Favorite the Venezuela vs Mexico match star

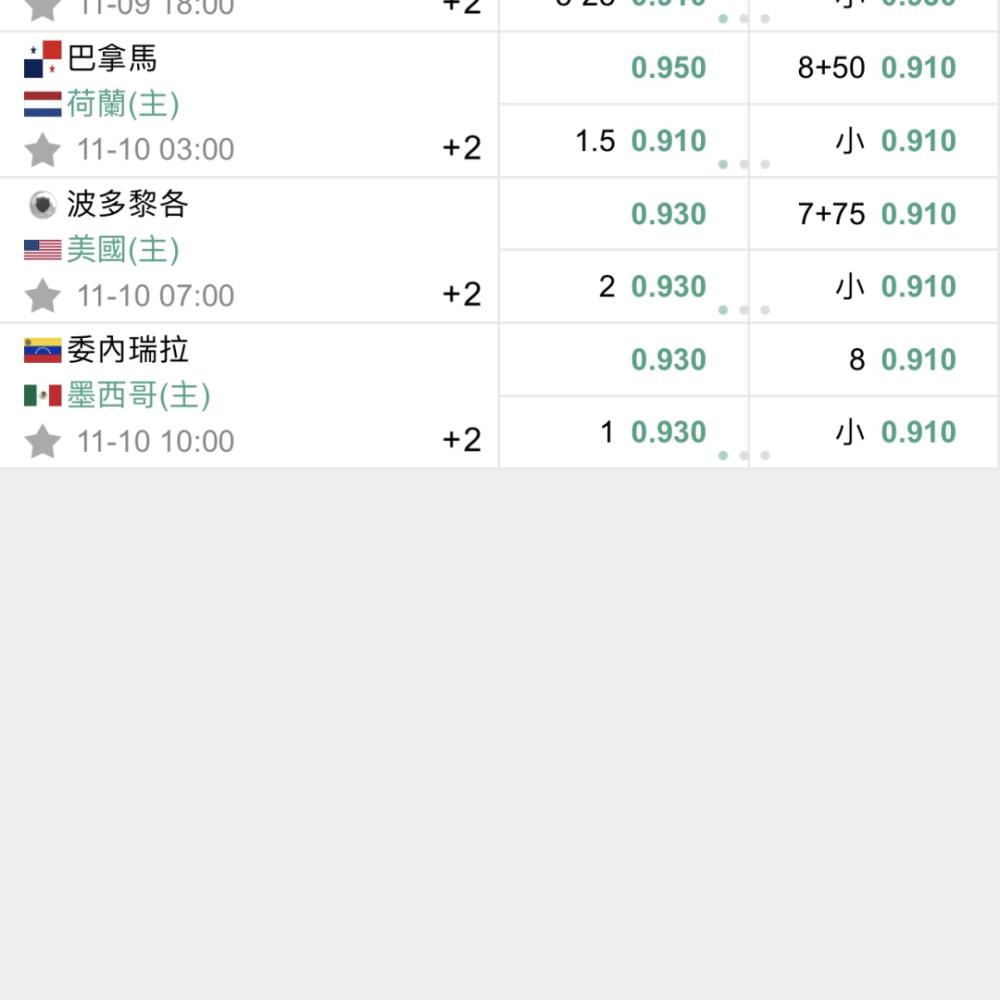43,441
